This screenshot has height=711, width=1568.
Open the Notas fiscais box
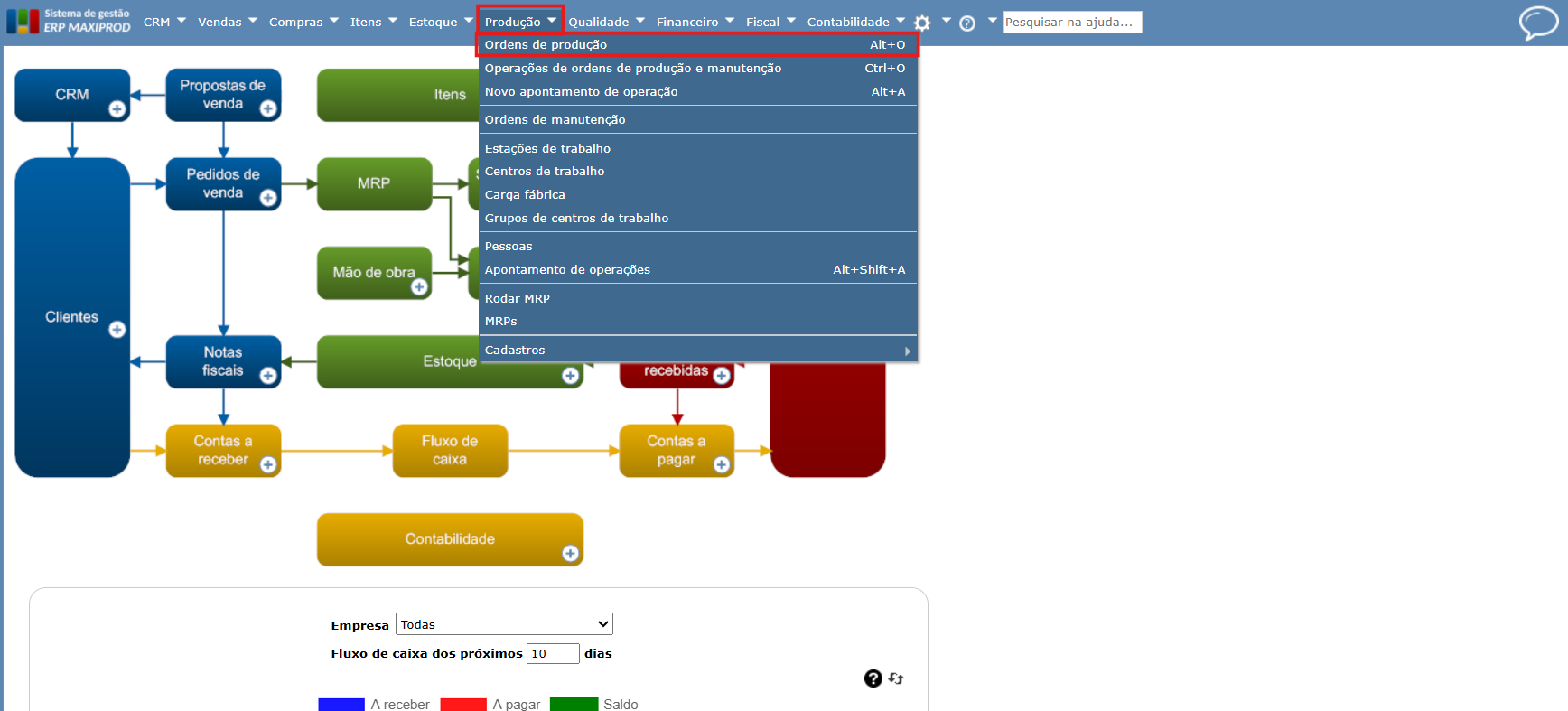223,361
